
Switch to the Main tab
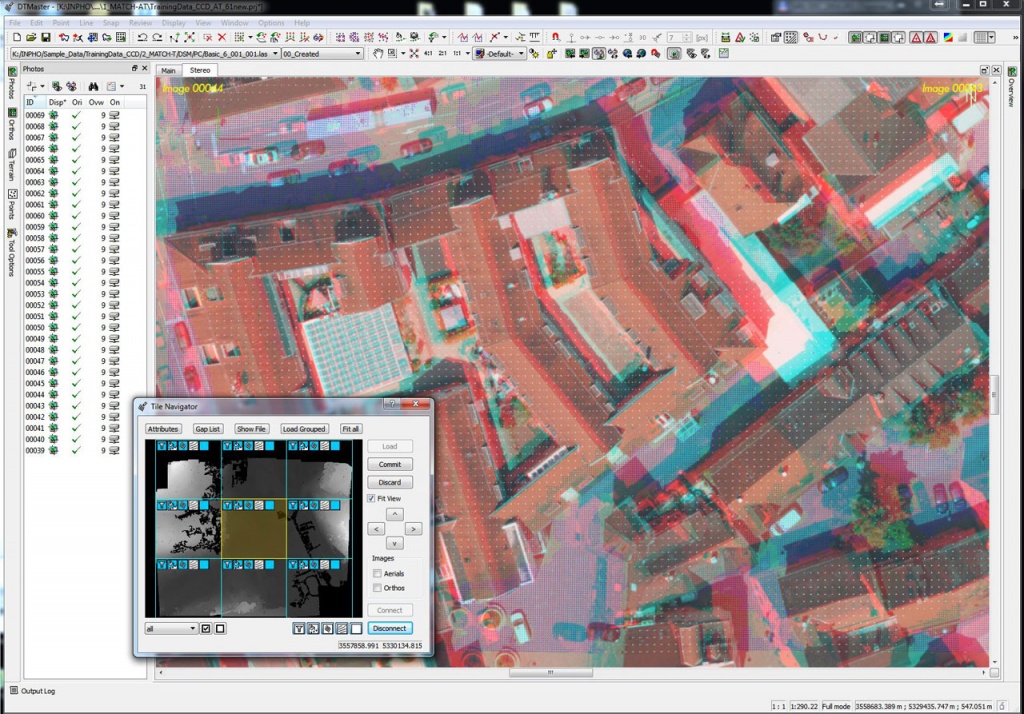click(168, 71)
